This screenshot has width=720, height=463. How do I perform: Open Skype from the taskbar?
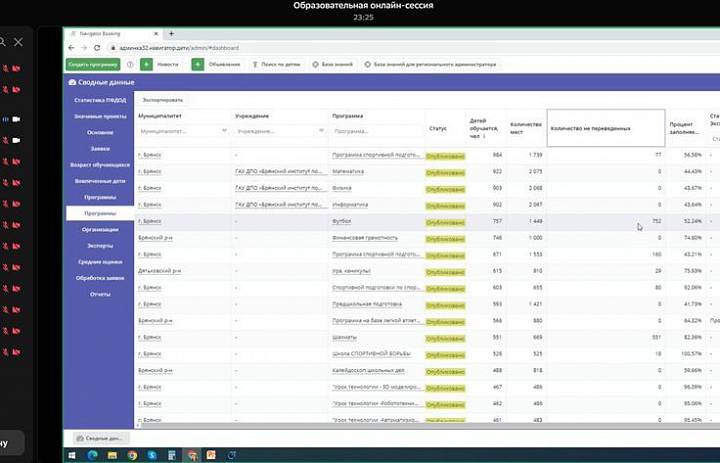pos(152,455)
